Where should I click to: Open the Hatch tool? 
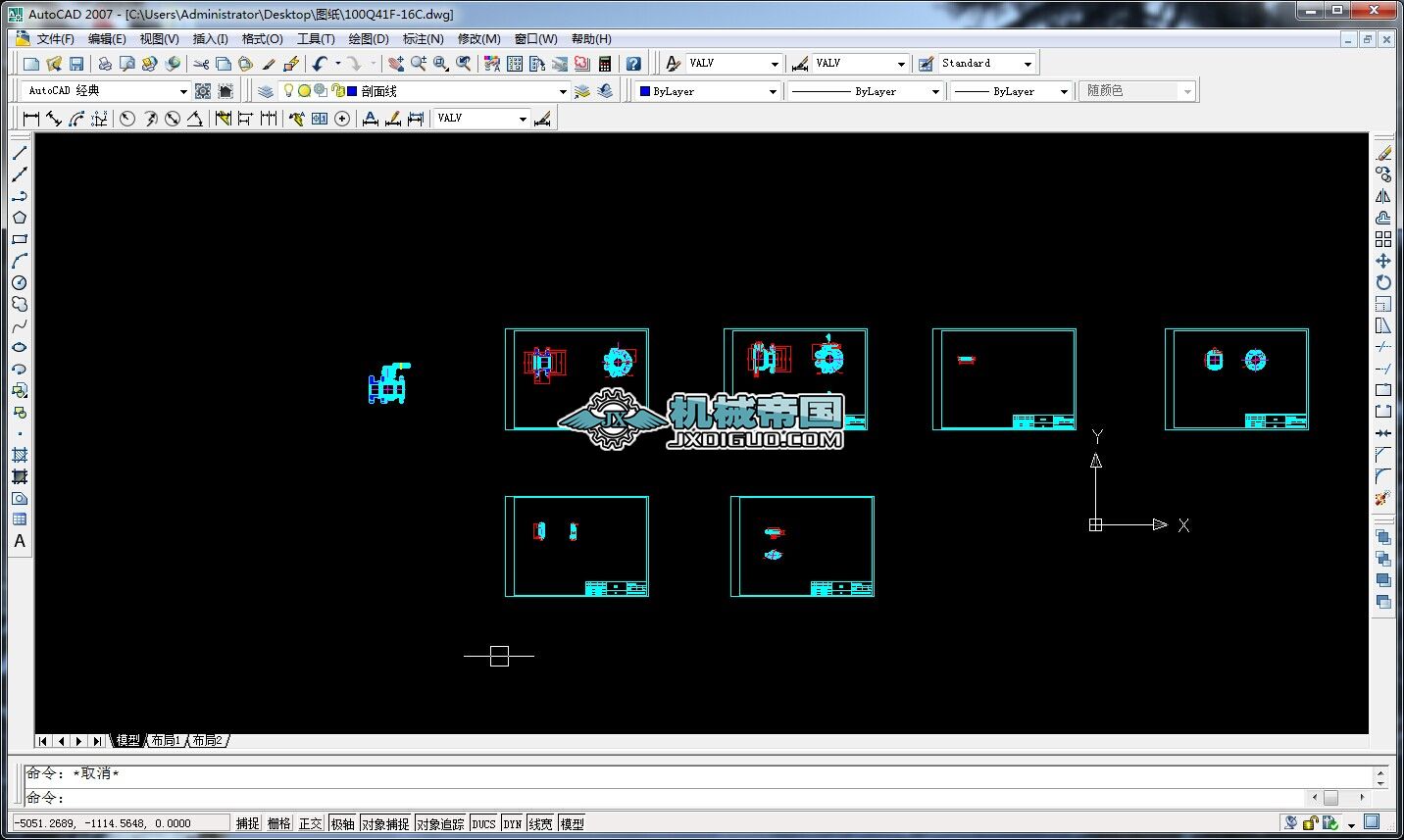(x=20, y=455)
